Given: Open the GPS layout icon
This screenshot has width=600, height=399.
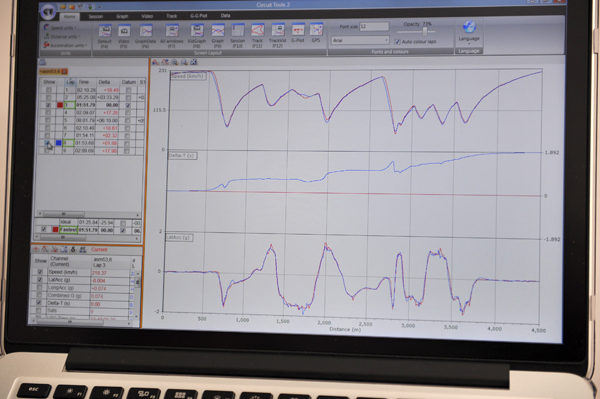Looking at the screenshot, I should pyautogui.click(x=316, y=30).
